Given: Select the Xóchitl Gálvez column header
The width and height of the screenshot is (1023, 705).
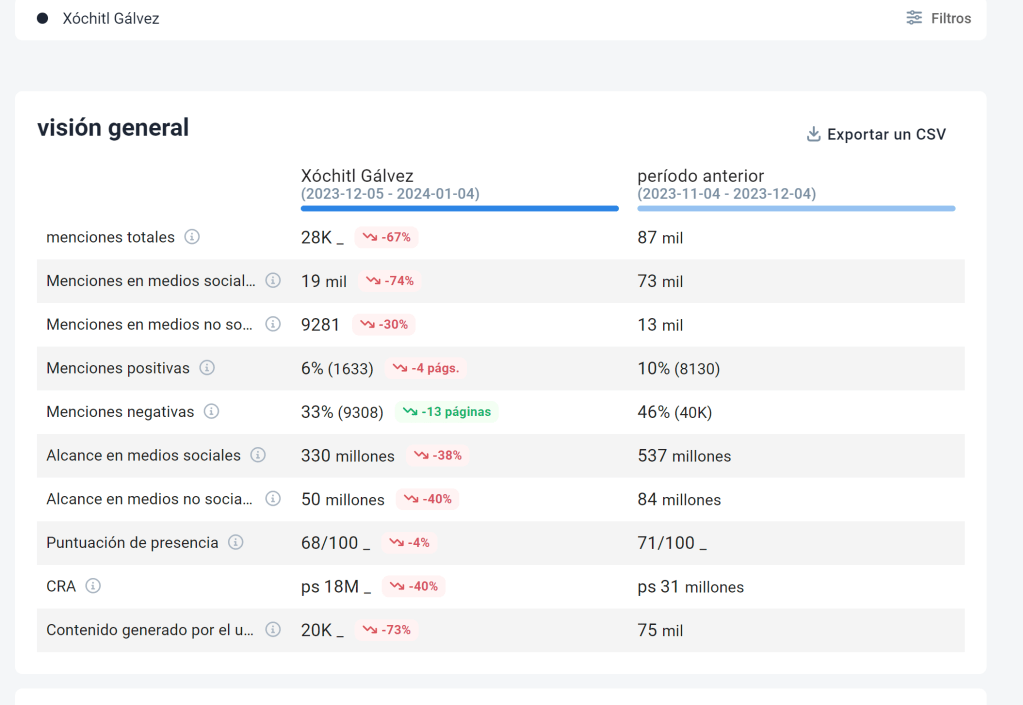Looking at the screenshot, I should tap(357, 176).
